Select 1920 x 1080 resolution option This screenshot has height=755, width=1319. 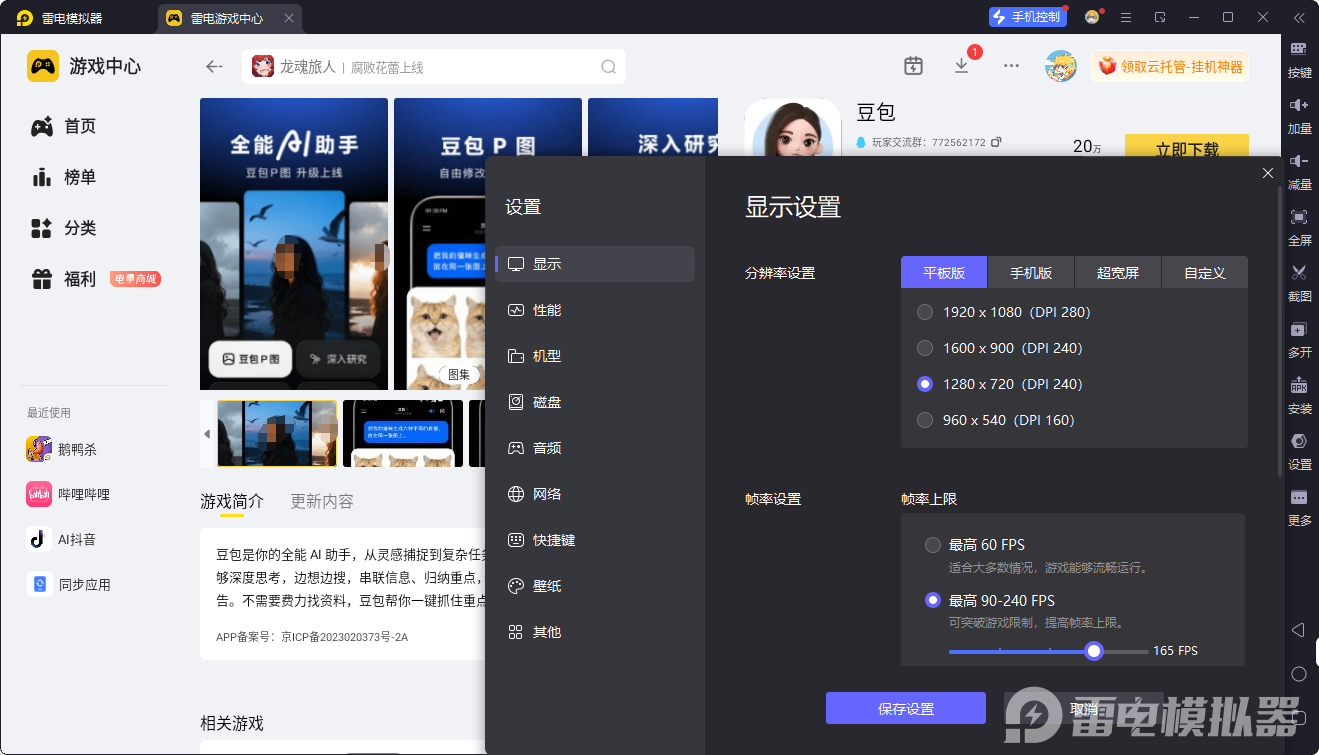925,312
